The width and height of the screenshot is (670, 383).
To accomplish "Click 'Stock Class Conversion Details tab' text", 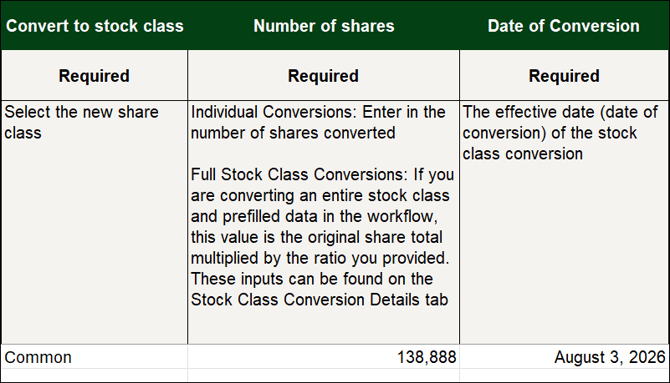I will (x=319, y=300).
